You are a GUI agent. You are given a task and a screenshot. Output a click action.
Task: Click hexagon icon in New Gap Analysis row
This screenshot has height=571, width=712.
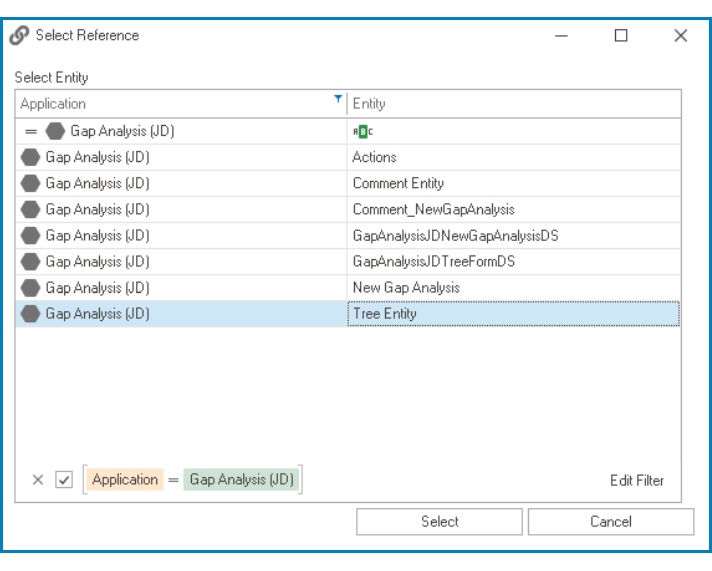point(31,288)
